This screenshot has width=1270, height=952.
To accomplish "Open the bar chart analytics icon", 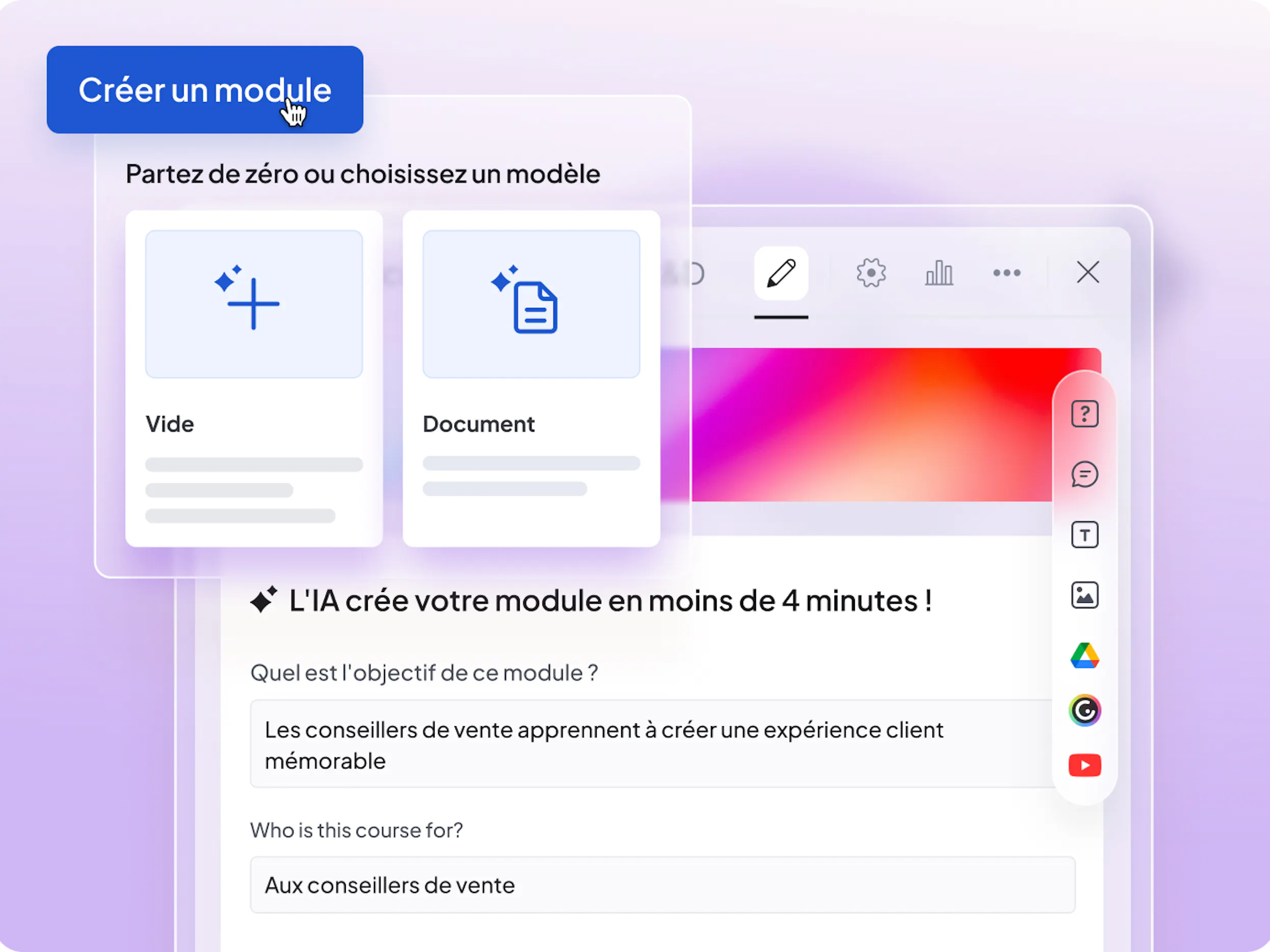I will [x=938, y=273].
